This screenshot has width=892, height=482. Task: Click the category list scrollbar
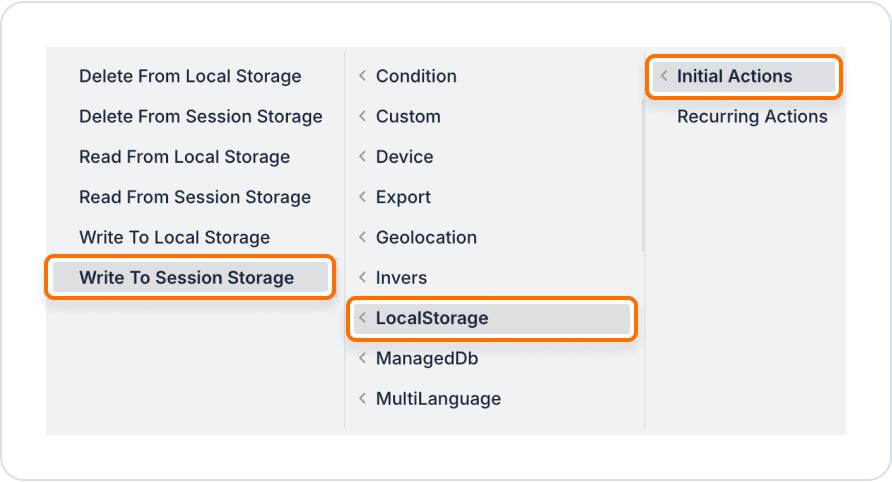[643, 175]
